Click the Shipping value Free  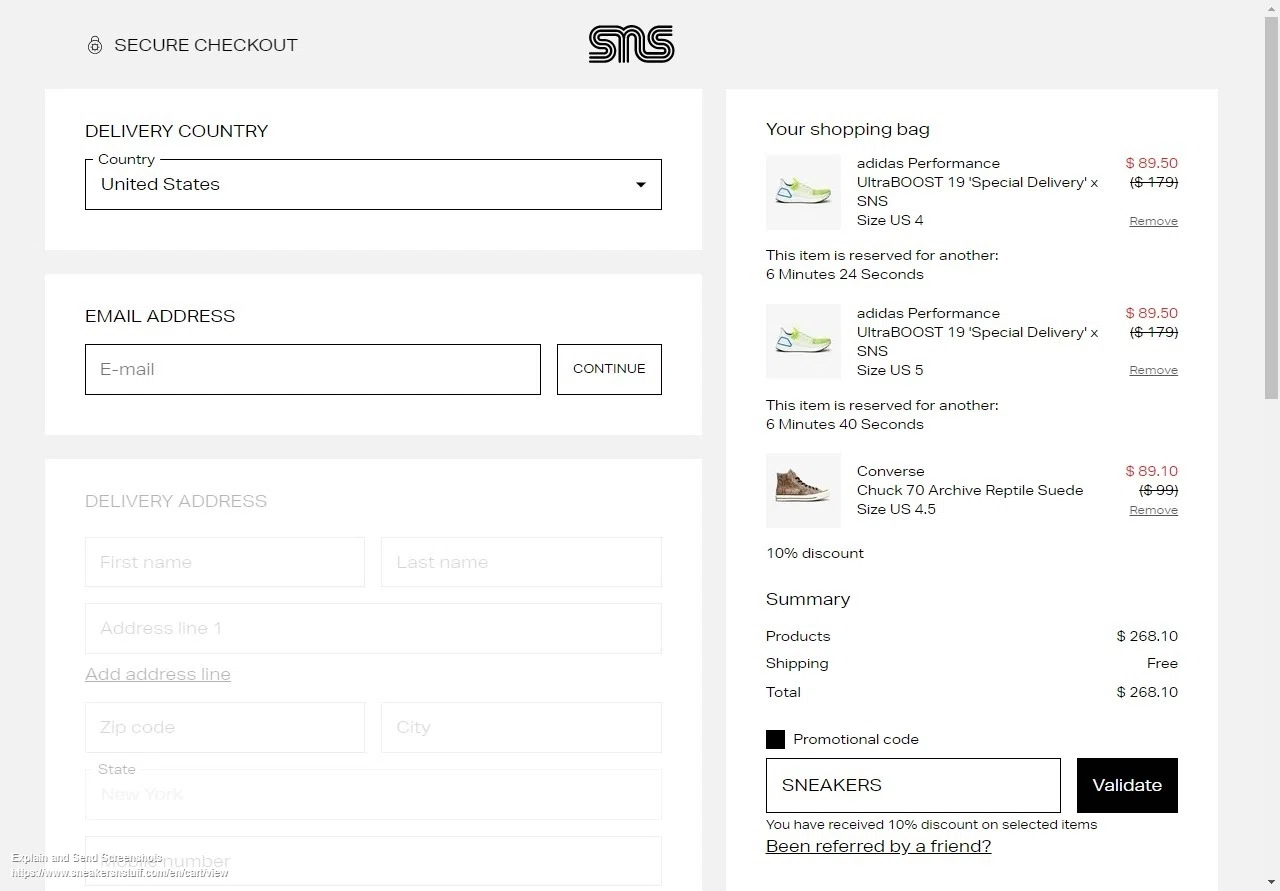[x=1162, y=663]
